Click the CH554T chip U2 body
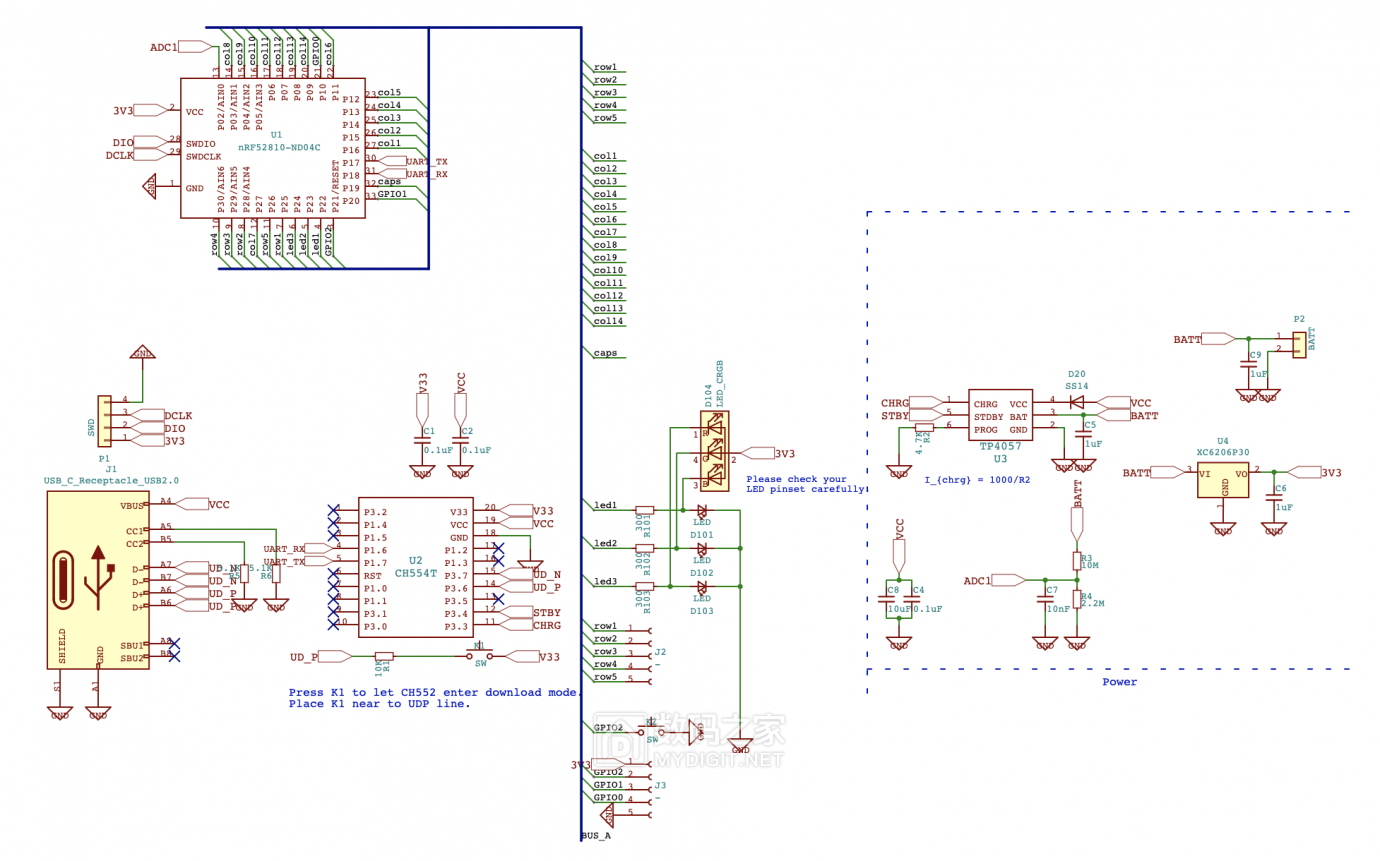Image resolution: width=1380 pixels, height=861 pixels. coord(417,569)
